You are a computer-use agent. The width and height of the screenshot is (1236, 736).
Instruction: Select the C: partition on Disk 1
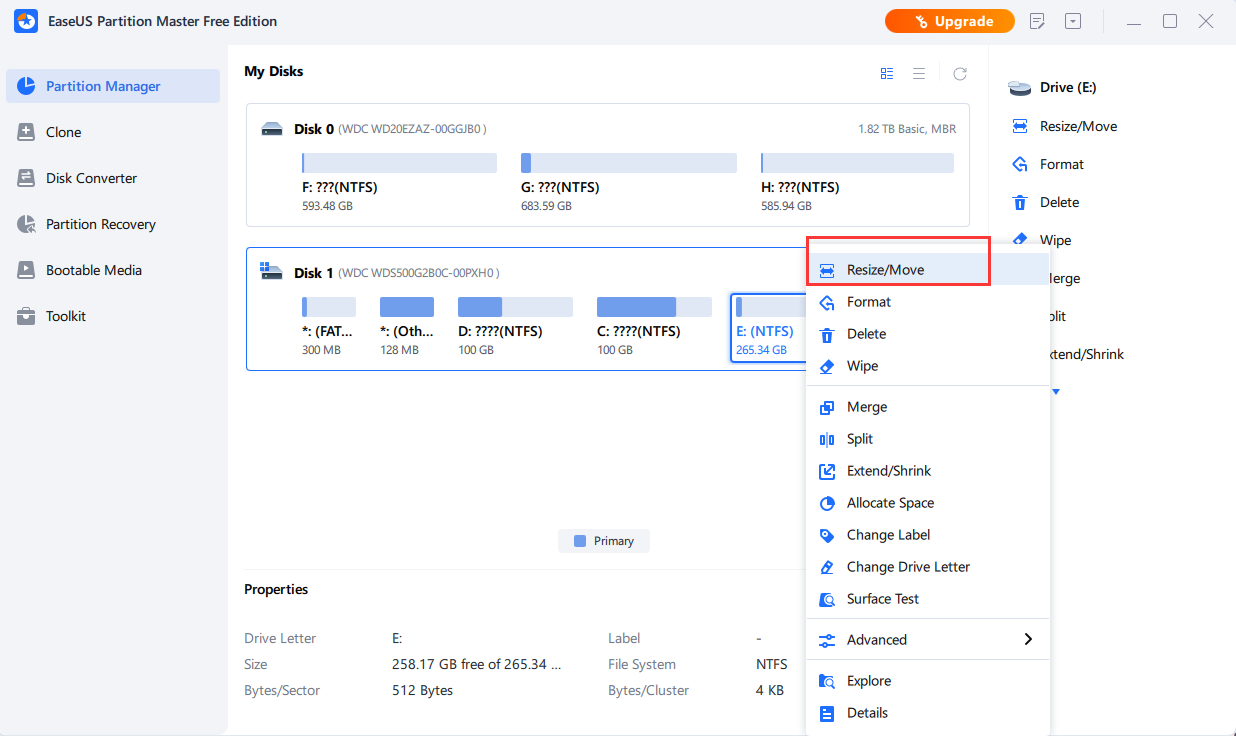coord(654,327)
